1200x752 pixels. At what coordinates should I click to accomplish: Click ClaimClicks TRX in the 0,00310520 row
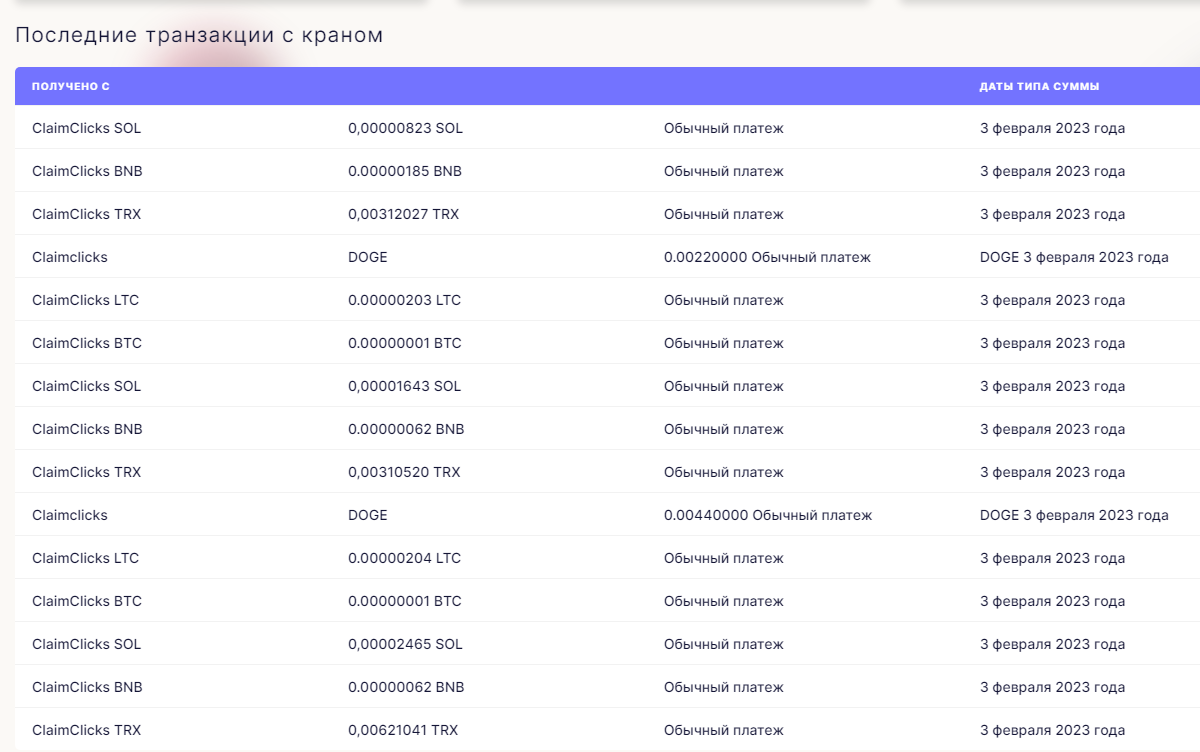point(87,472)
